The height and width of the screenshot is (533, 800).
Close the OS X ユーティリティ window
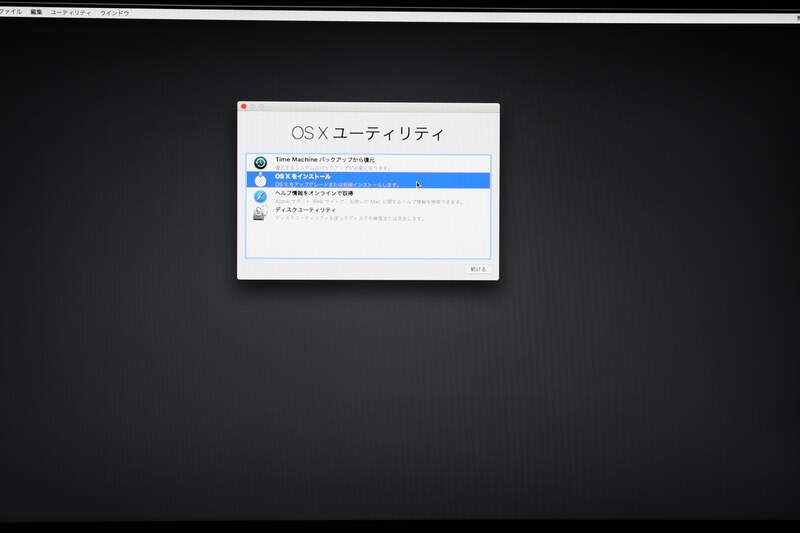click(244, 106)
